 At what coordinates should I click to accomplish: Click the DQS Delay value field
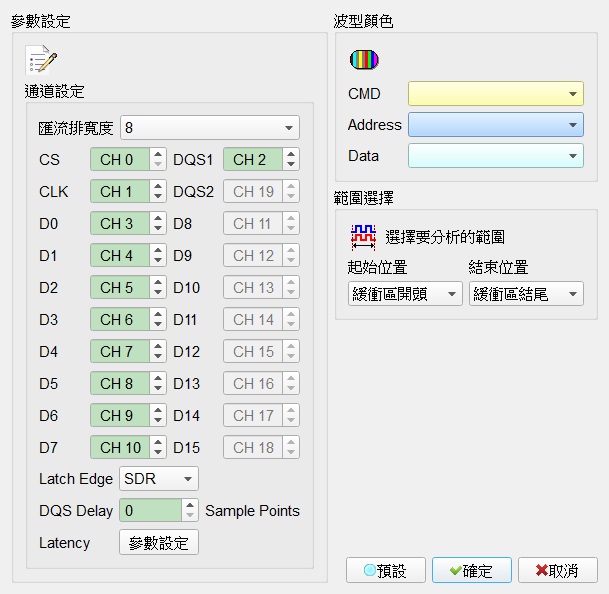[151, 510]
